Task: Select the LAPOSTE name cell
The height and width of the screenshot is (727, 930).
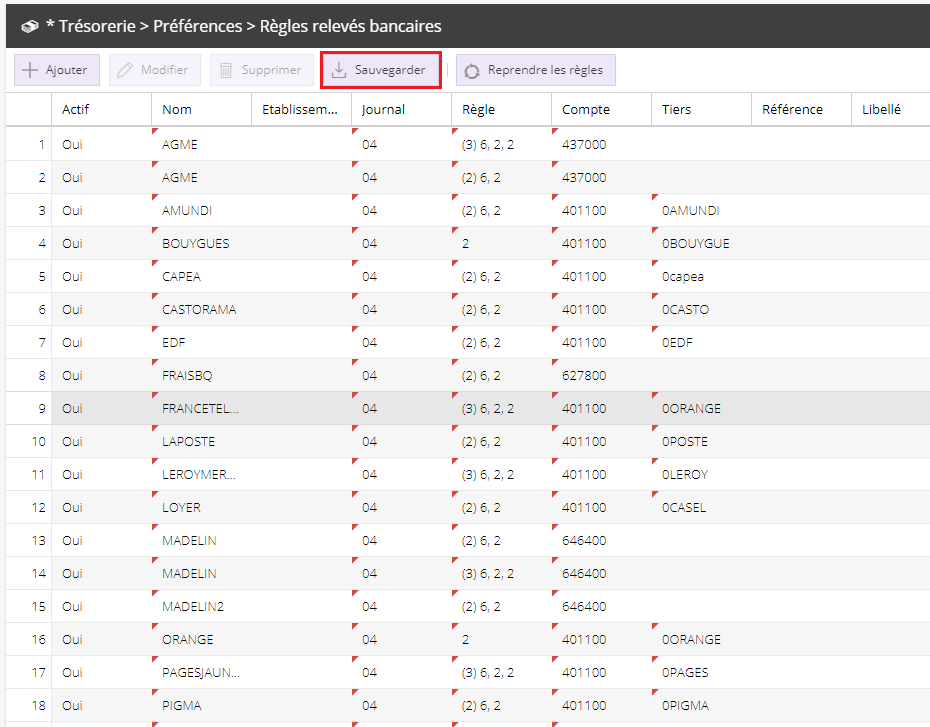Action: pos(202,442)
